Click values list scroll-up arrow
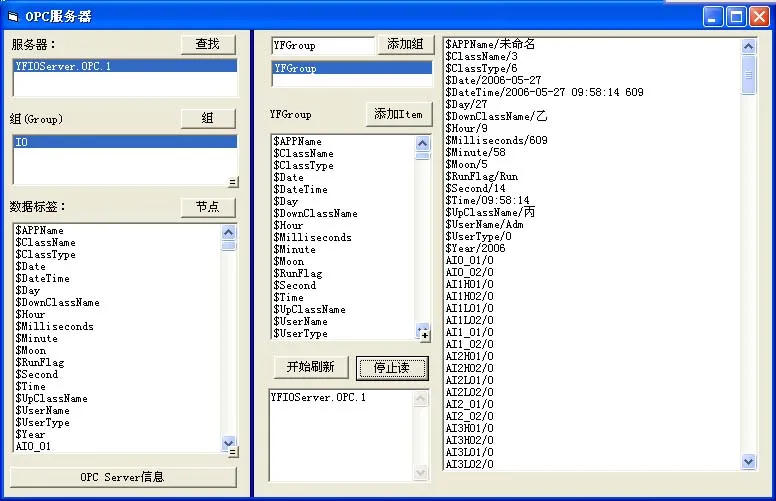The image size is (776, 501). pos(748,47)
